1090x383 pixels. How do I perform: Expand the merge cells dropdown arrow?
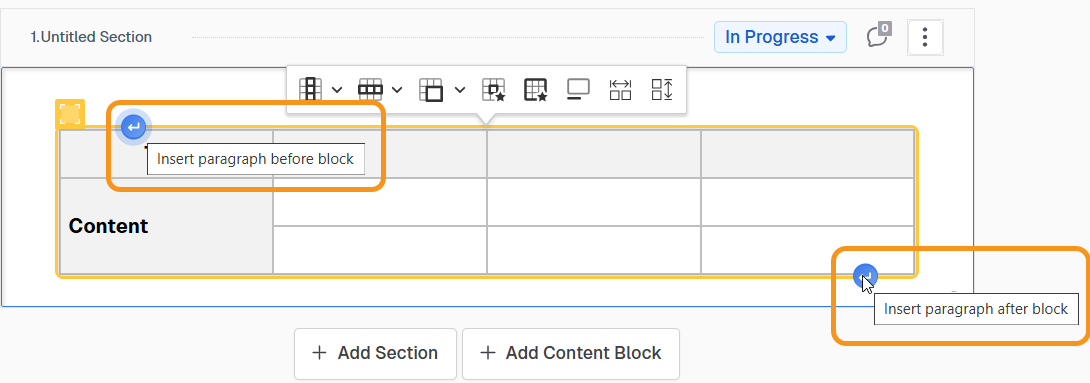pos(459,90)
